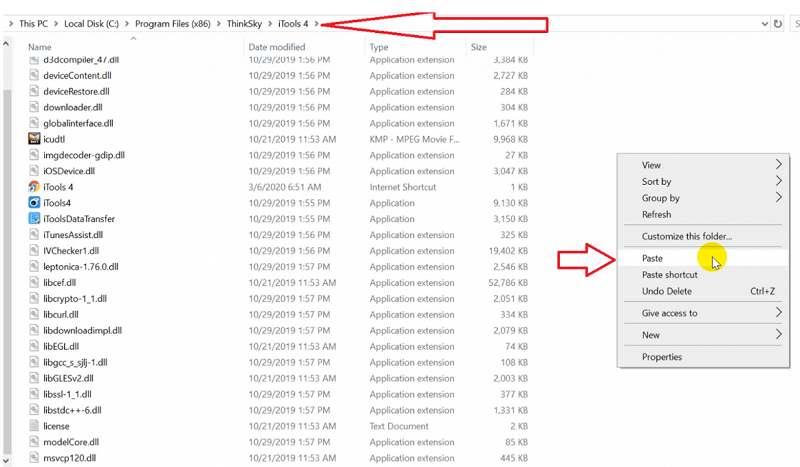Select the icudtl KMP media file icon
The height and width of the screenshot is (467, 800).
(x=34, y=139)
